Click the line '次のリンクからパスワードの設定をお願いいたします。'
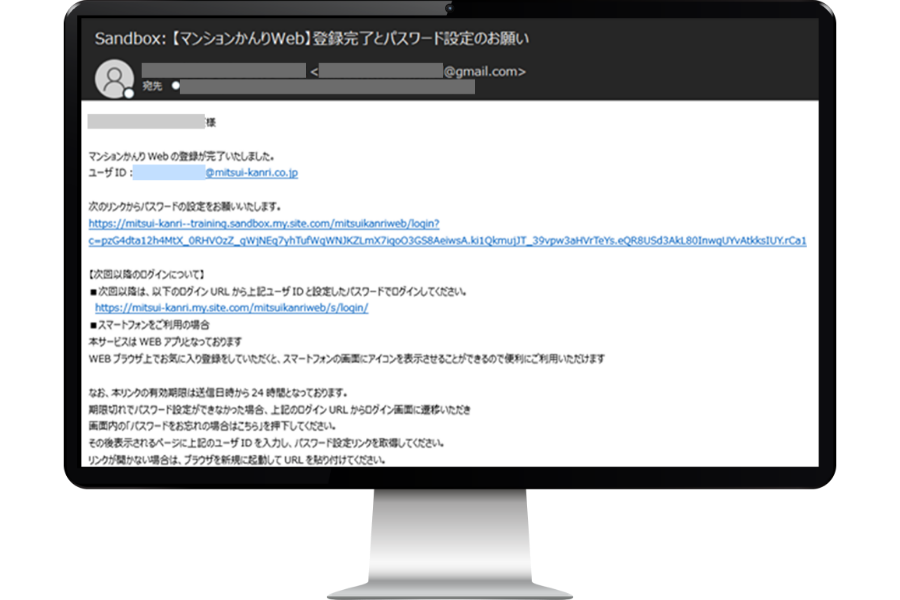900x600 pixels. 184,206
